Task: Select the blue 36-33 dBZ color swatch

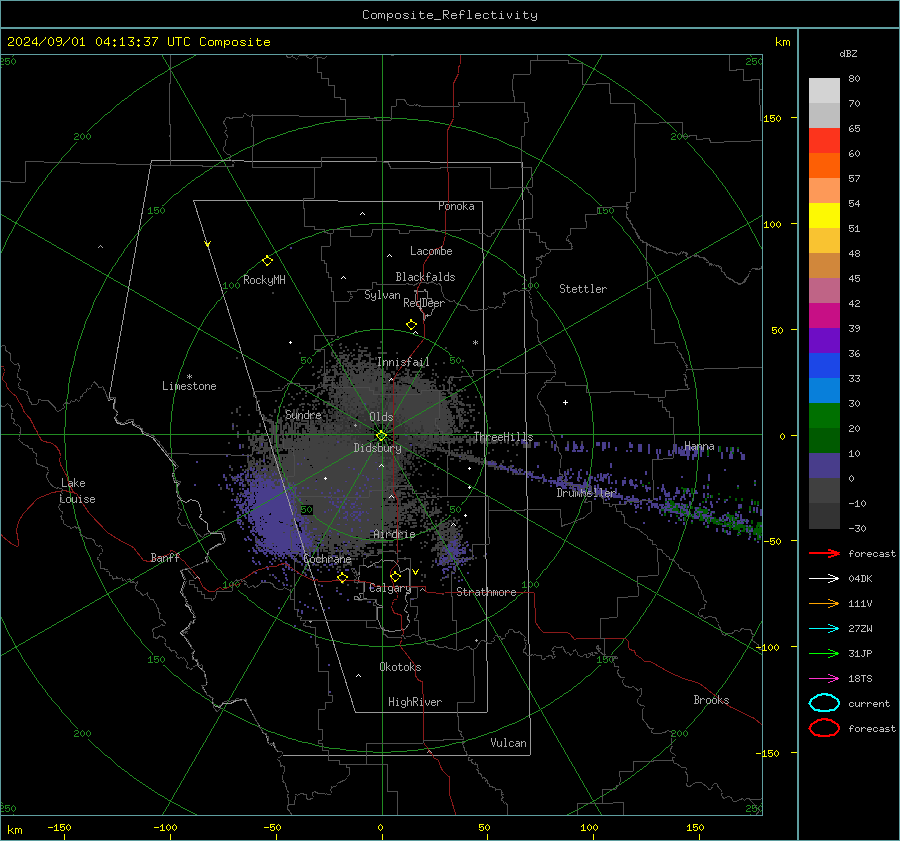Action: point(824,365)
